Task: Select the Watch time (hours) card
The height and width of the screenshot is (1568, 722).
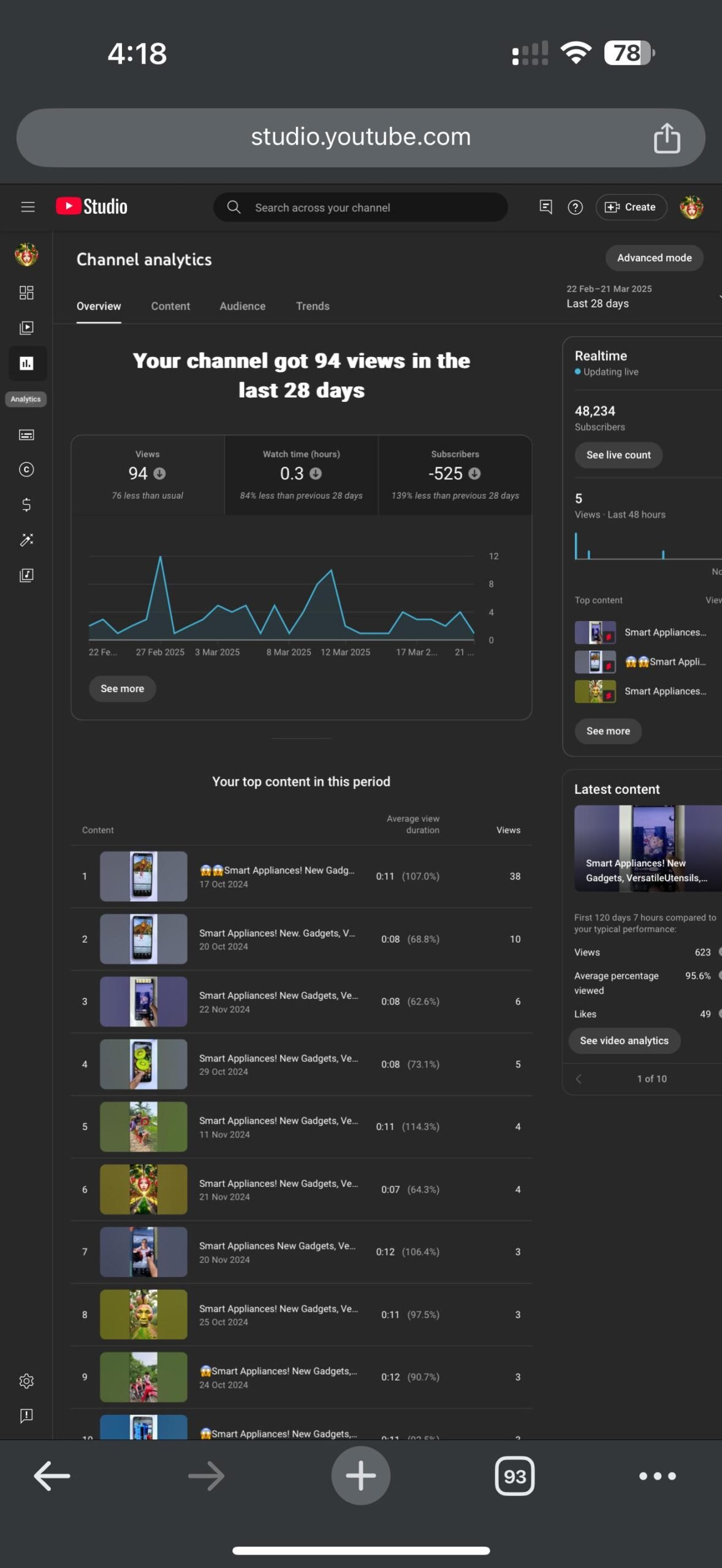Action: [x=302, y=475]
